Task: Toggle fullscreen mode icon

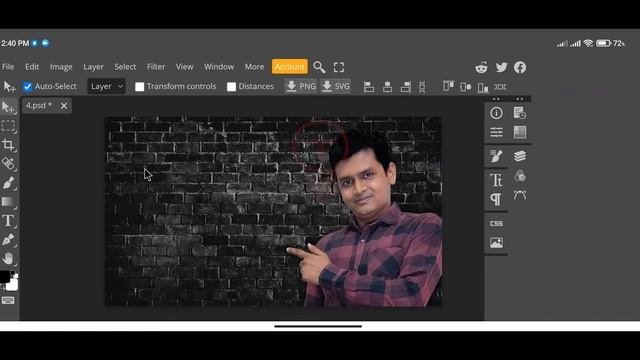Action: point(339,67)
